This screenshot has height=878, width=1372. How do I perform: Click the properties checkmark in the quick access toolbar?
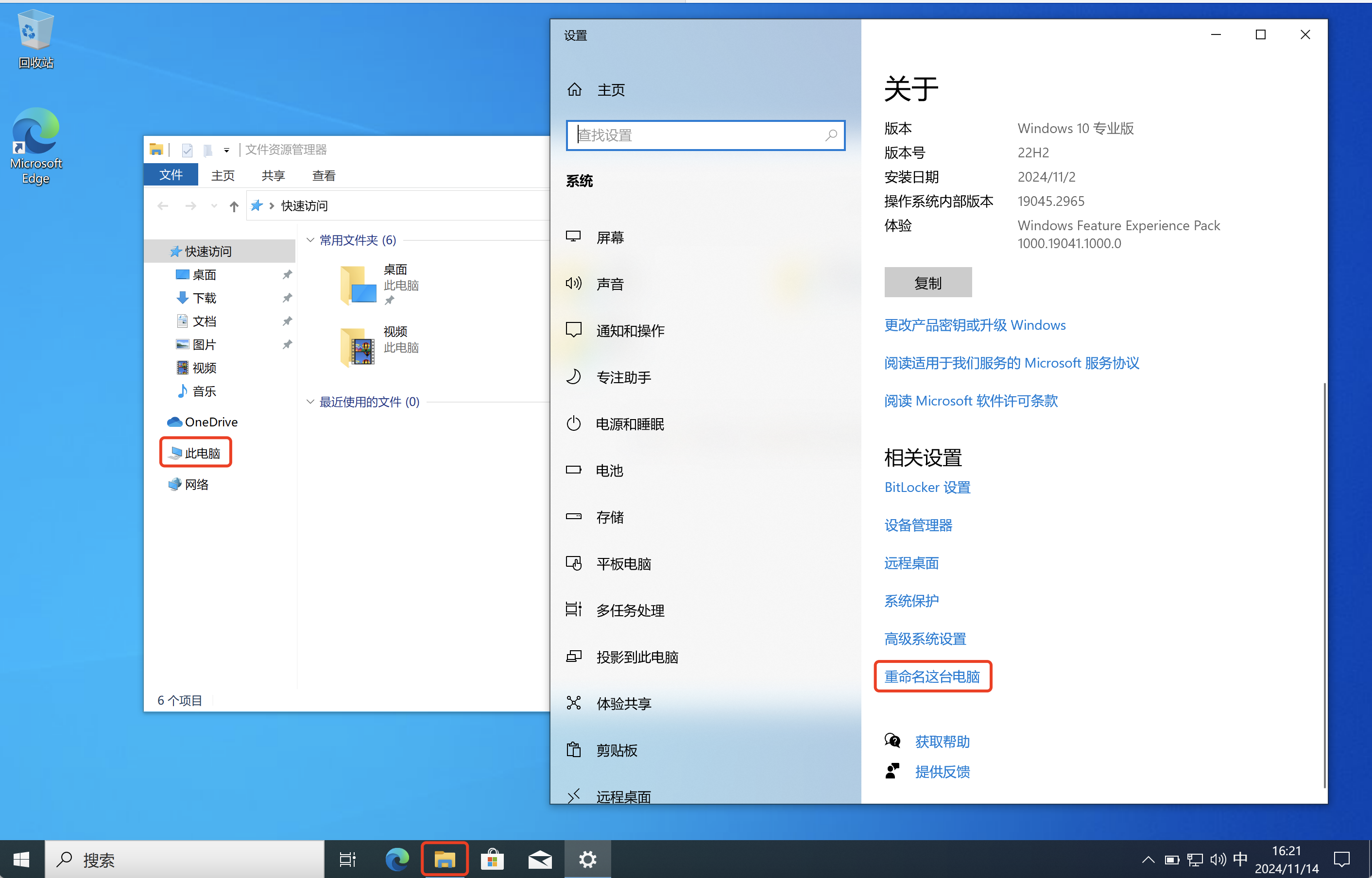[x=187, y=150]
